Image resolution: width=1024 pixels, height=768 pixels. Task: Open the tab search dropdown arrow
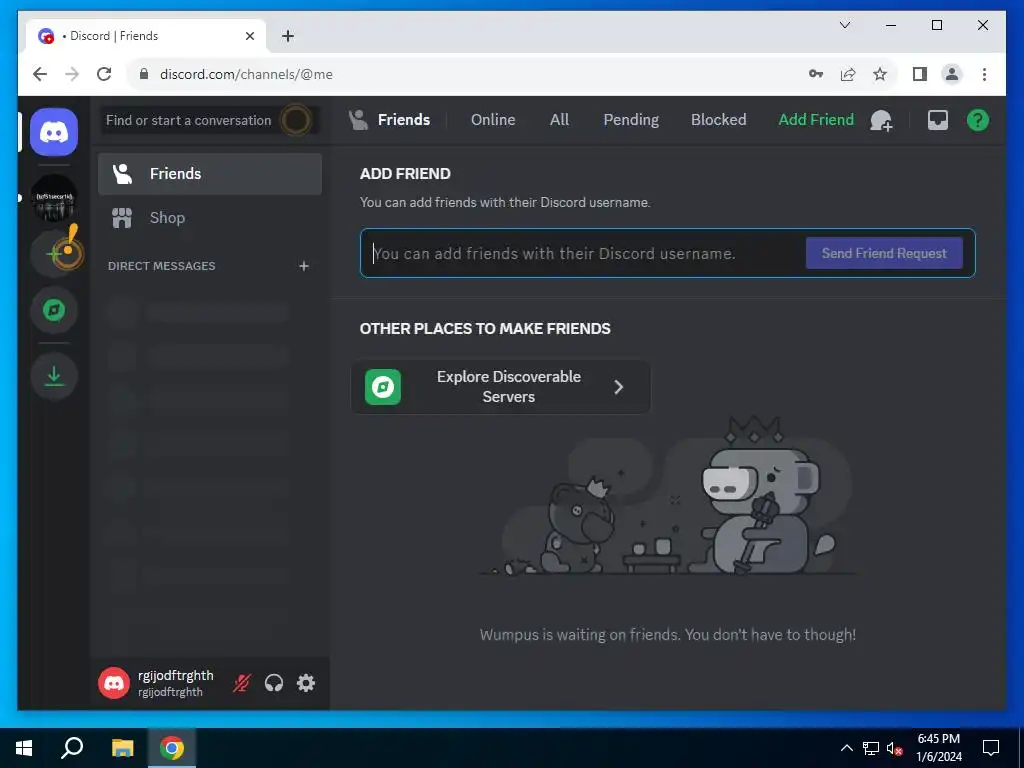[844, 25]
